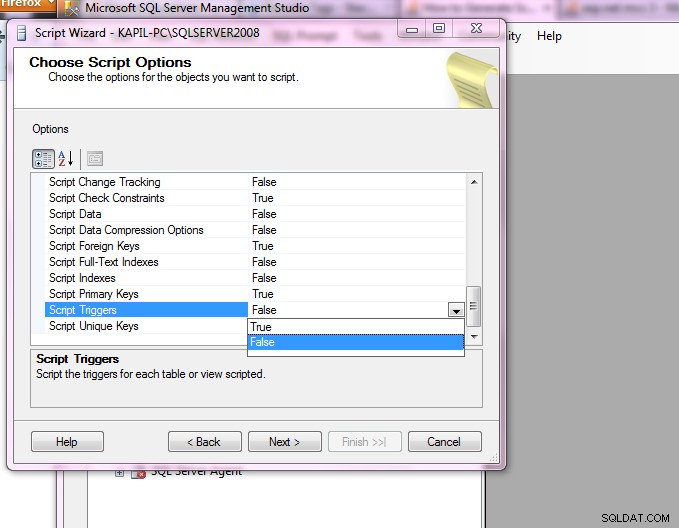
Task: Switch options list to Categorized view
Action: tap(43, 159)
